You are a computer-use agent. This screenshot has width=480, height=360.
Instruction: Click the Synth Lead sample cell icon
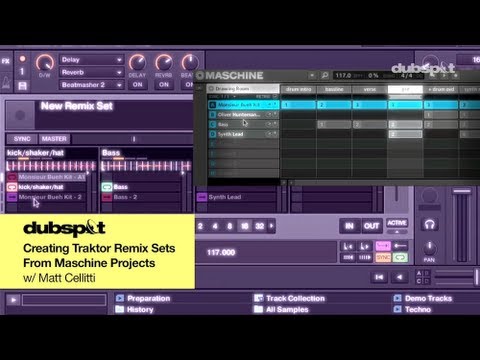point(202,197)
